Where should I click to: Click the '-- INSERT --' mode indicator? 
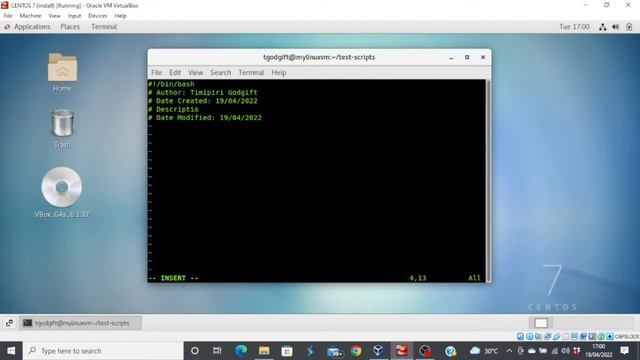173,278
